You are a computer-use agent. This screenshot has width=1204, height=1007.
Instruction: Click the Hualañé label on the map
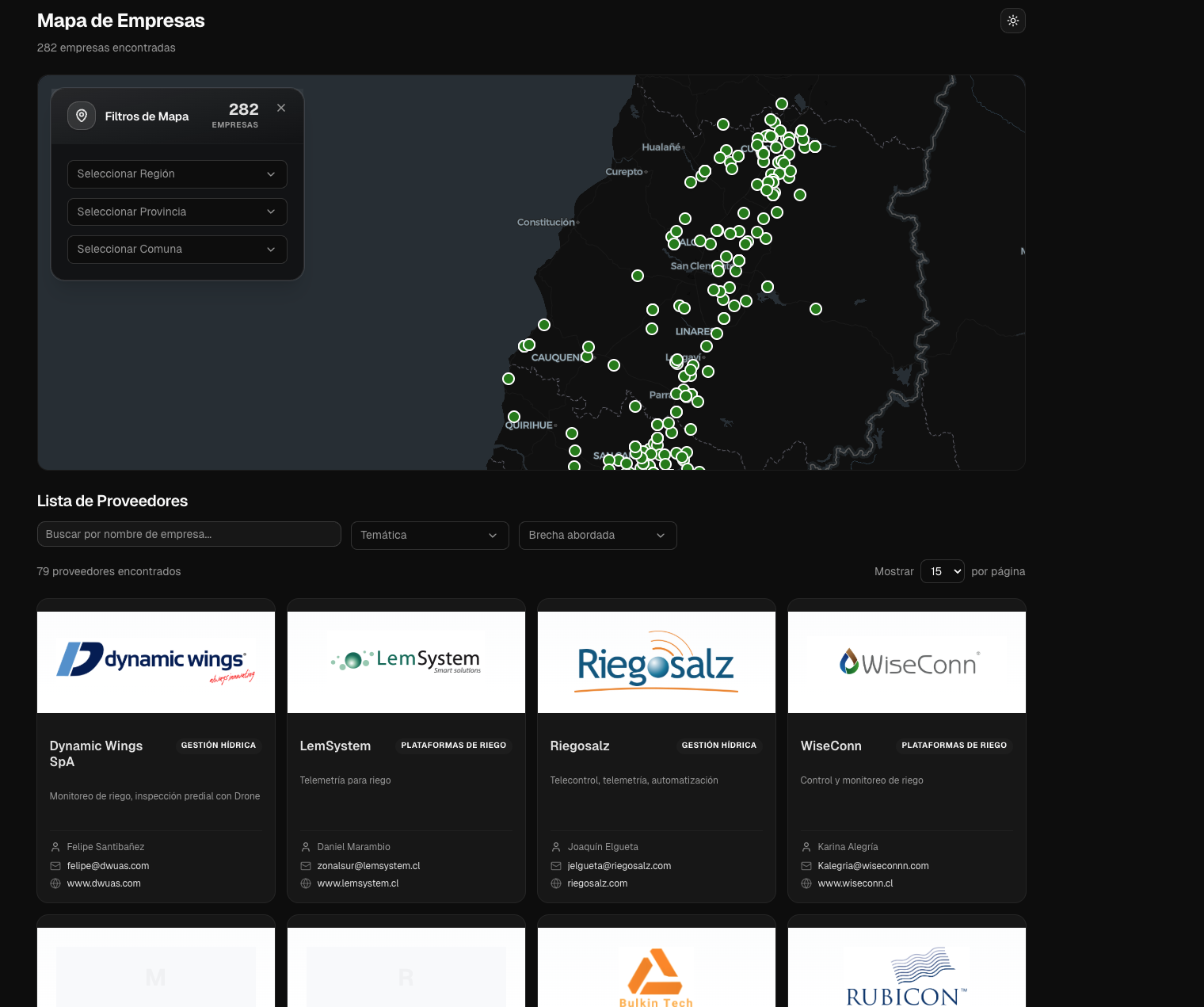pos(661,147)
